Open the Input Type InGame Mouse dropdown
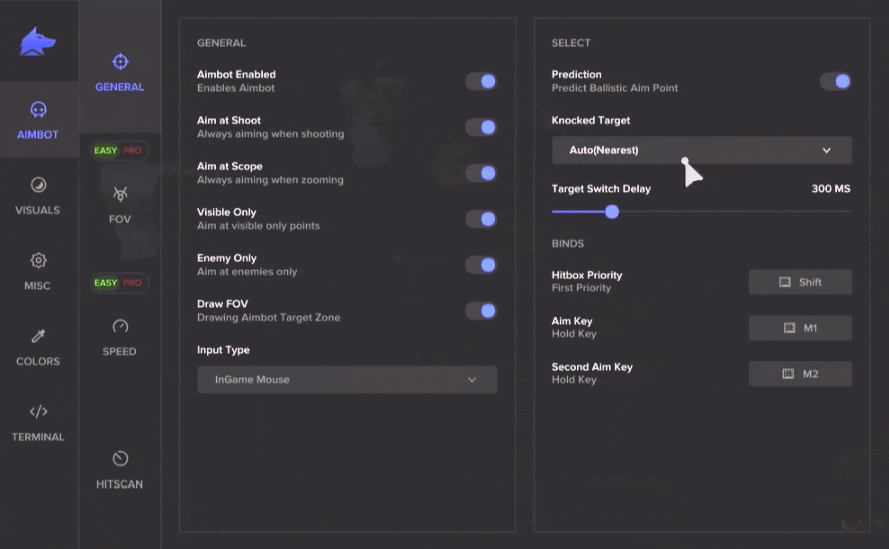 pyautogui.click(x=347, y=379)
